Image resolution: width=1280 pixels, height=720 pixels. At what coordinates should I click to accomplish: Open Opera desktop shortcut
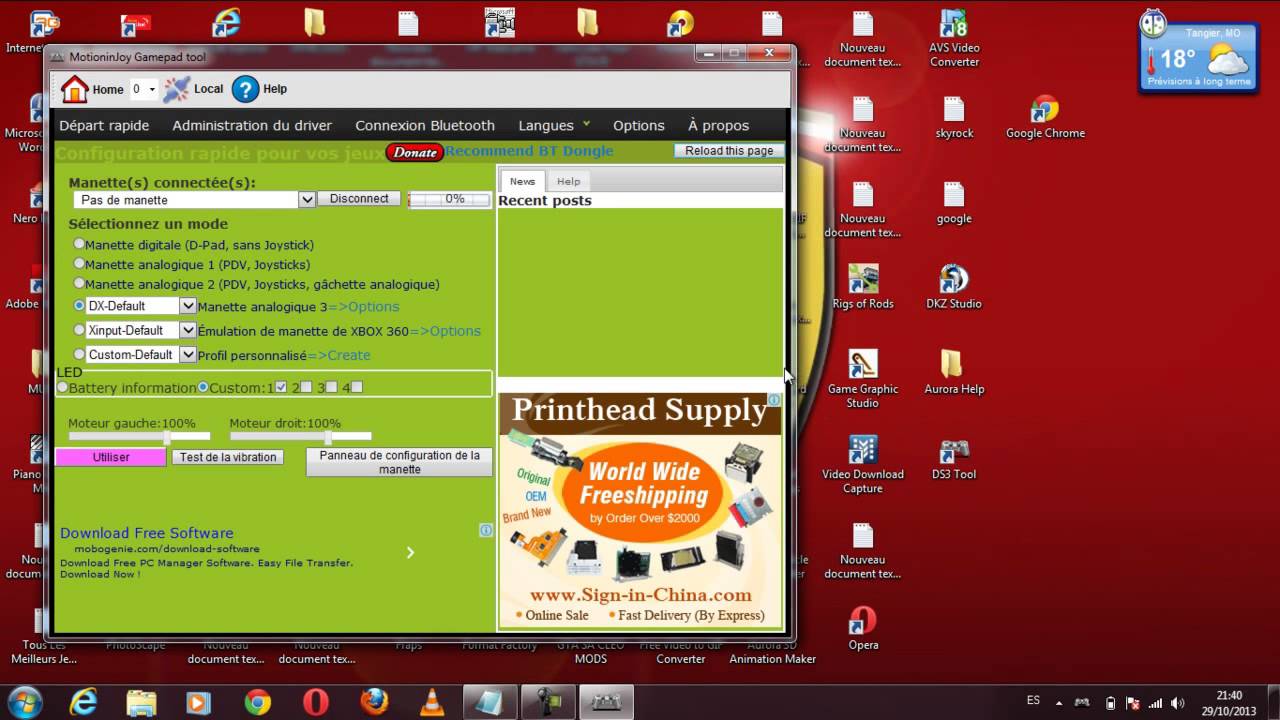(x=863, y=629)
